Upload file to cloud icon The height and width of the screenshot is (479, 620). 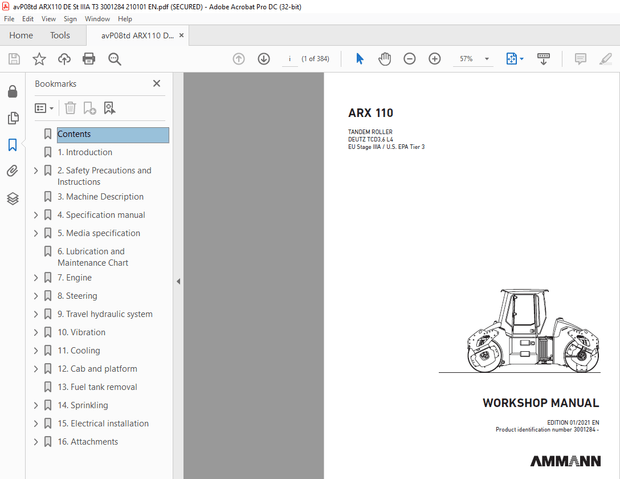(x=64, y=59)
